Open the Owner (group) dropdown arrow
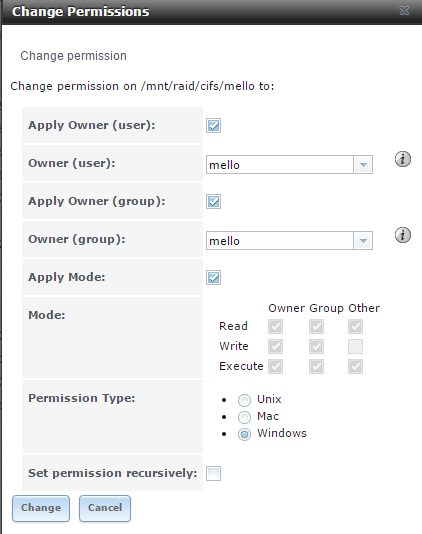This screenshot has height=534, width=422. [363, 241]
